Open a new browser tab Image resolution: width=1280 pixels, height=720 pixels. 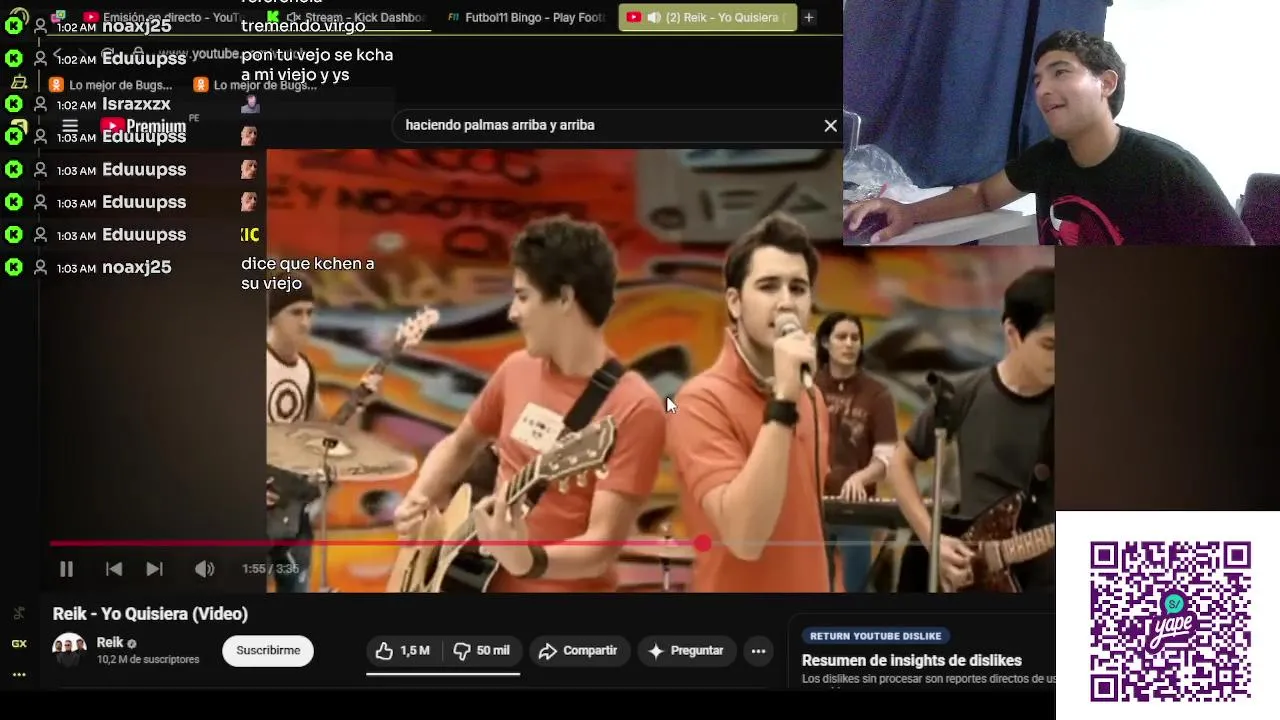(809, 17)
